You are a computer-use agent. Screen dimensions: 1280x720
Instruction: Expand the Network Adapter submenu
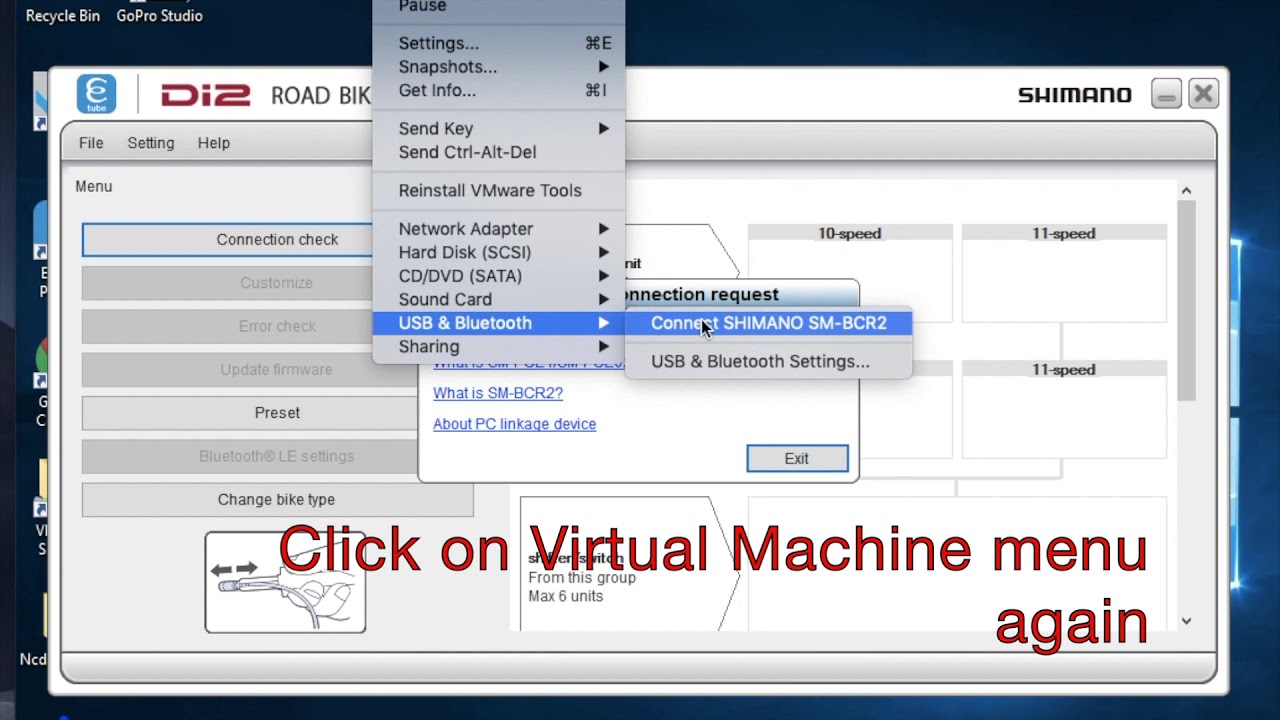[498, 229]
